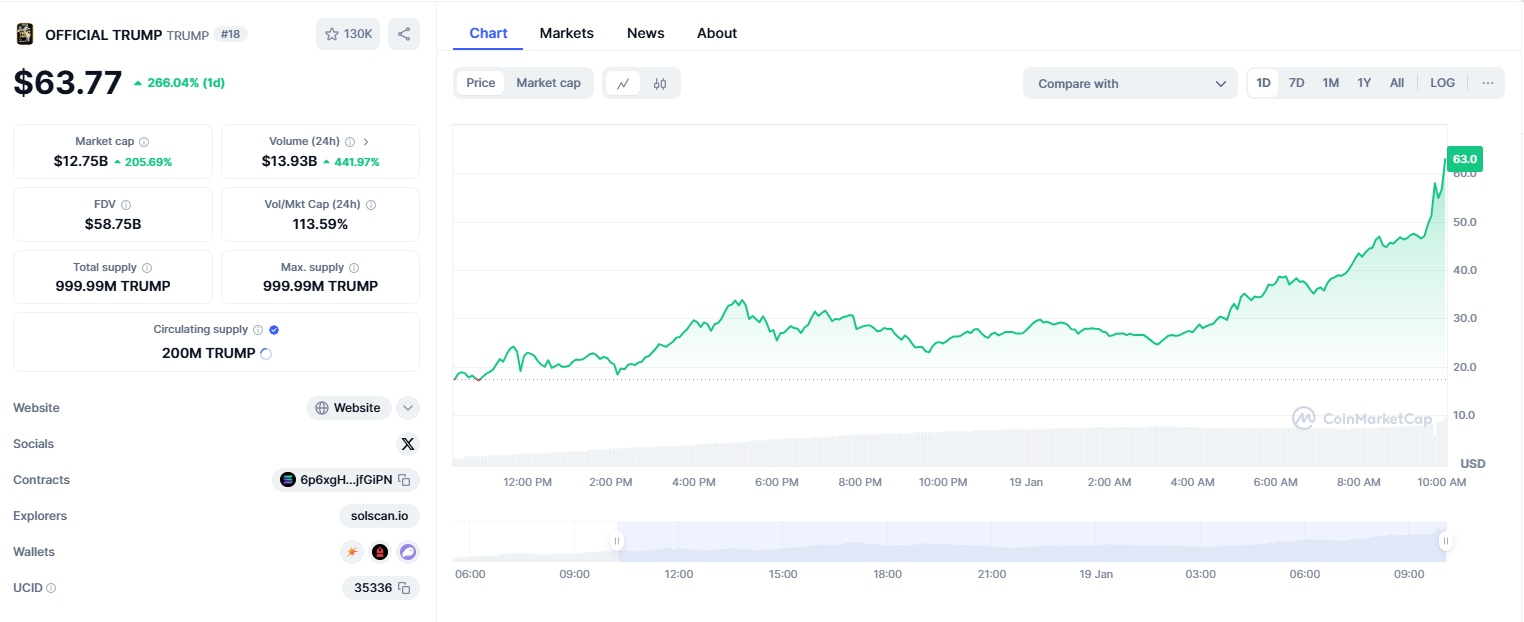Image resolution: width=1524 pixels, height=622 pixels.
Task: Select the 7D time range
Action: click(x=1296, y=83)
